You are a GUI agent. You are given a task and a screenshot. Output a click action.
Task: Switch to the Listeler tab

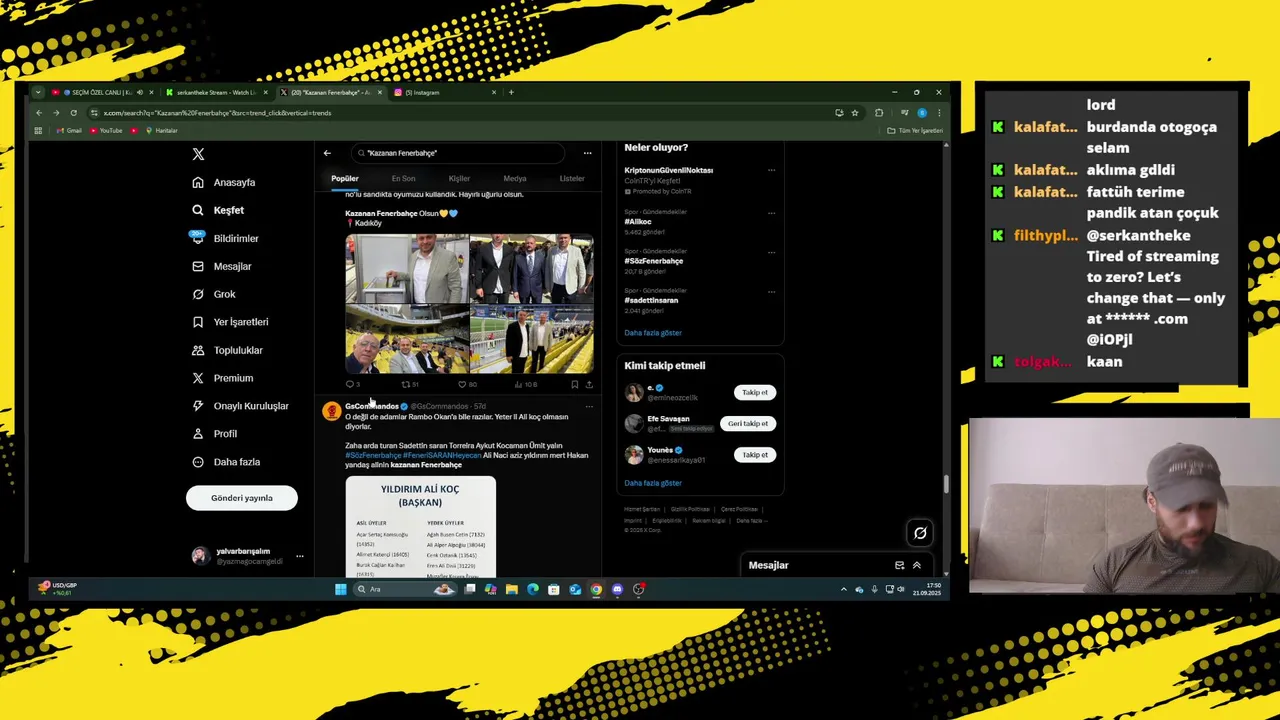click(572, 178)
